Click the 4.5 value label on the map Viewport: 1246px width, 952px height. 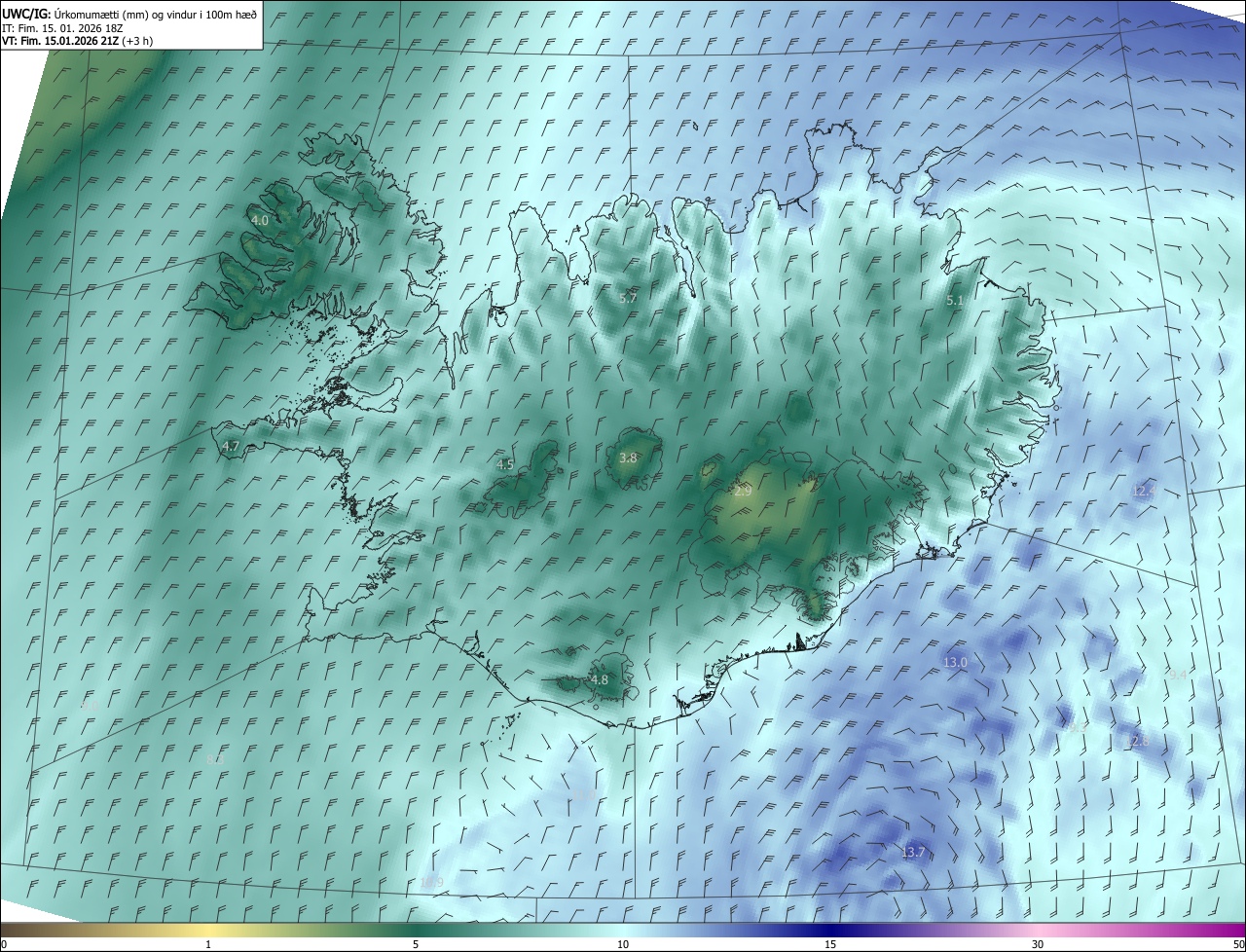tap(505, 465)
